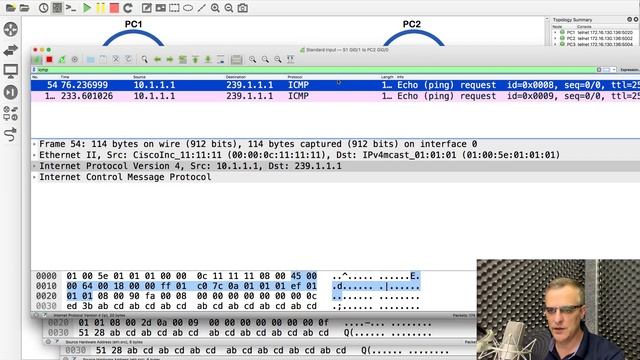Image resolution: width=640 pixels, height=360 pixels.
Task: Expand PC1 in Topology Summary
Action: click(555, 32)
